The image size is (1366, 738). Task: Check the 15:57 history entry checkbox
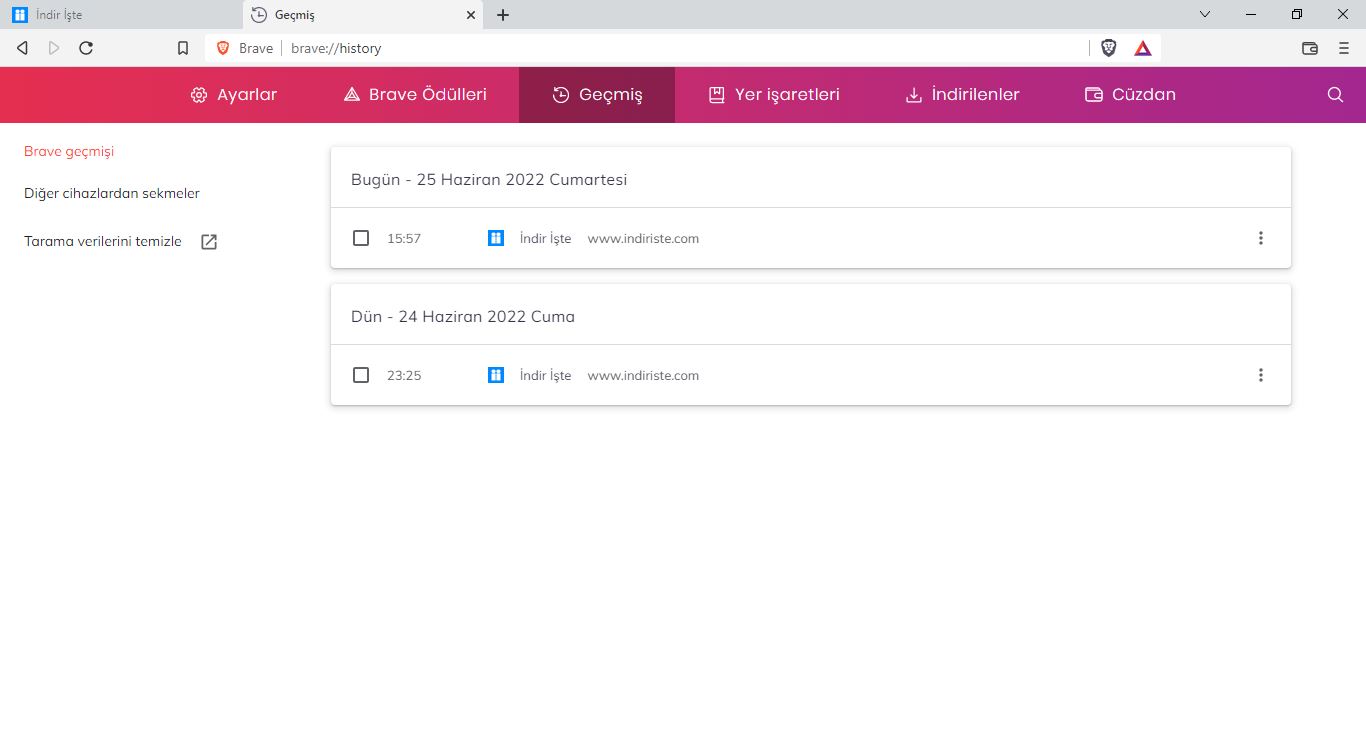361,238
